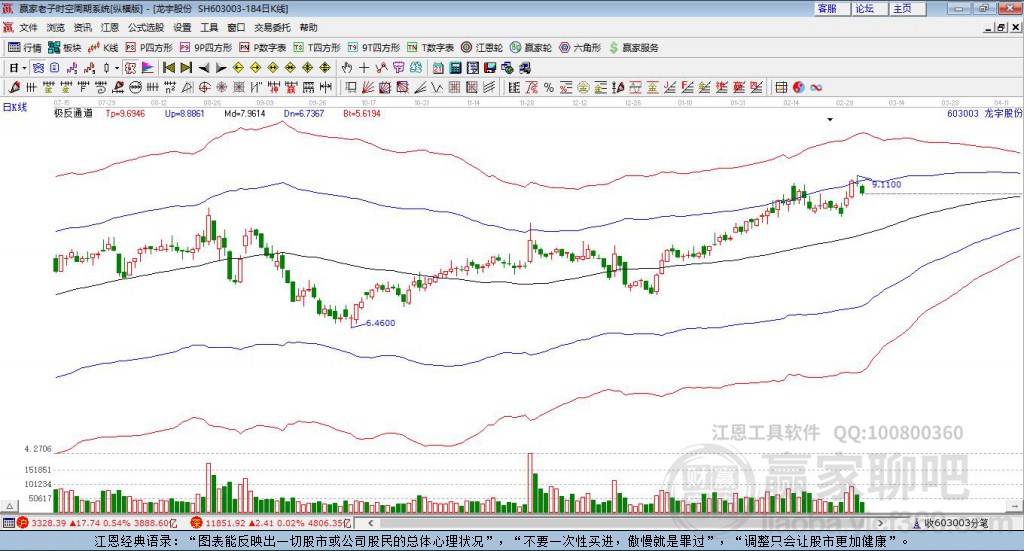Open the 江恩 menu
The height and width of the screenshot is (551, 1024).
coord(110,27)
